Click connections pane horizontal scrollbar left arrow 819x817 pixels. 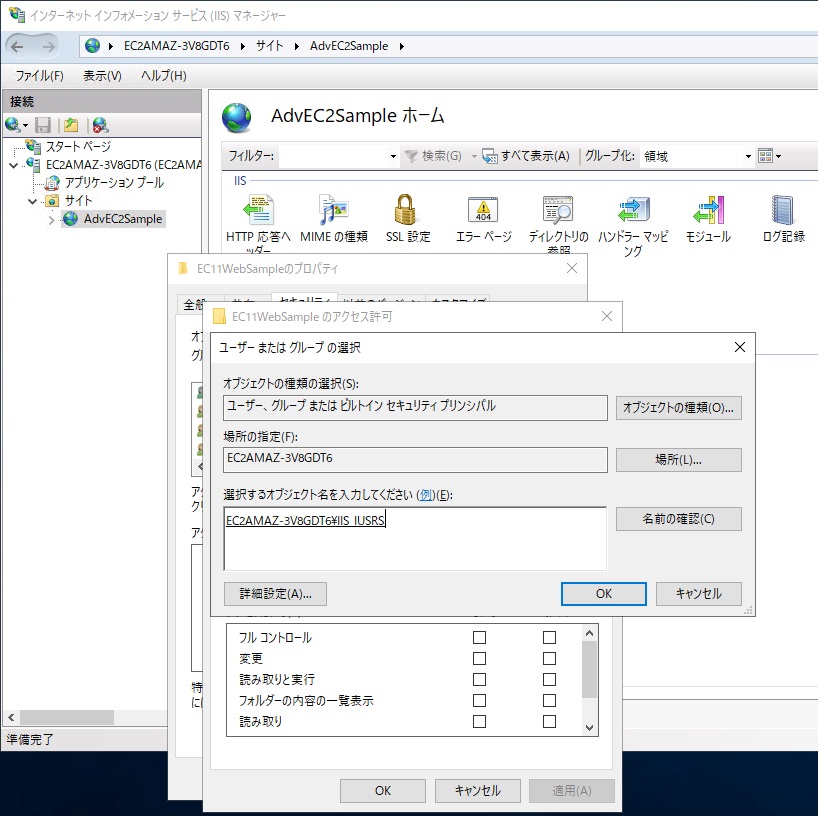pos(11,717)
